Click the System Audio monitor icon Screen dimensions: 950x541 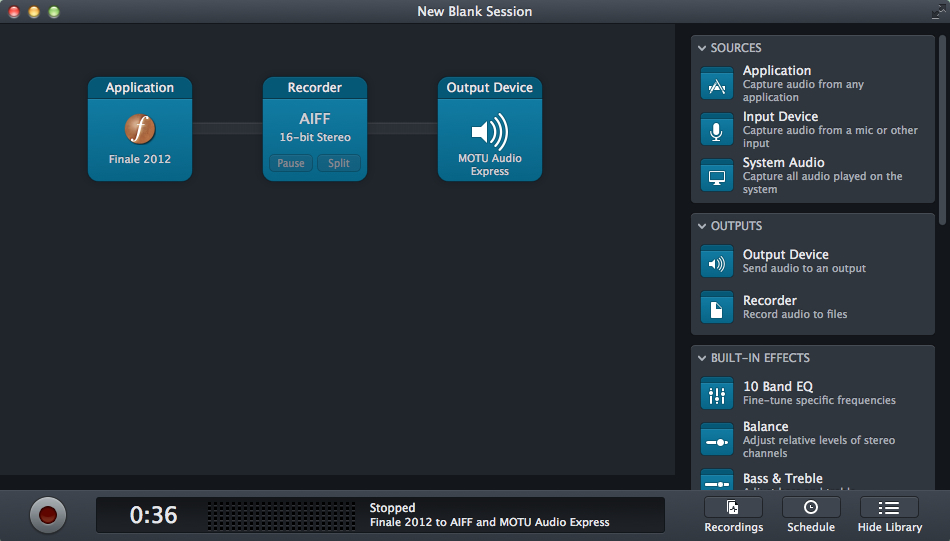click(x=717, y=176)
